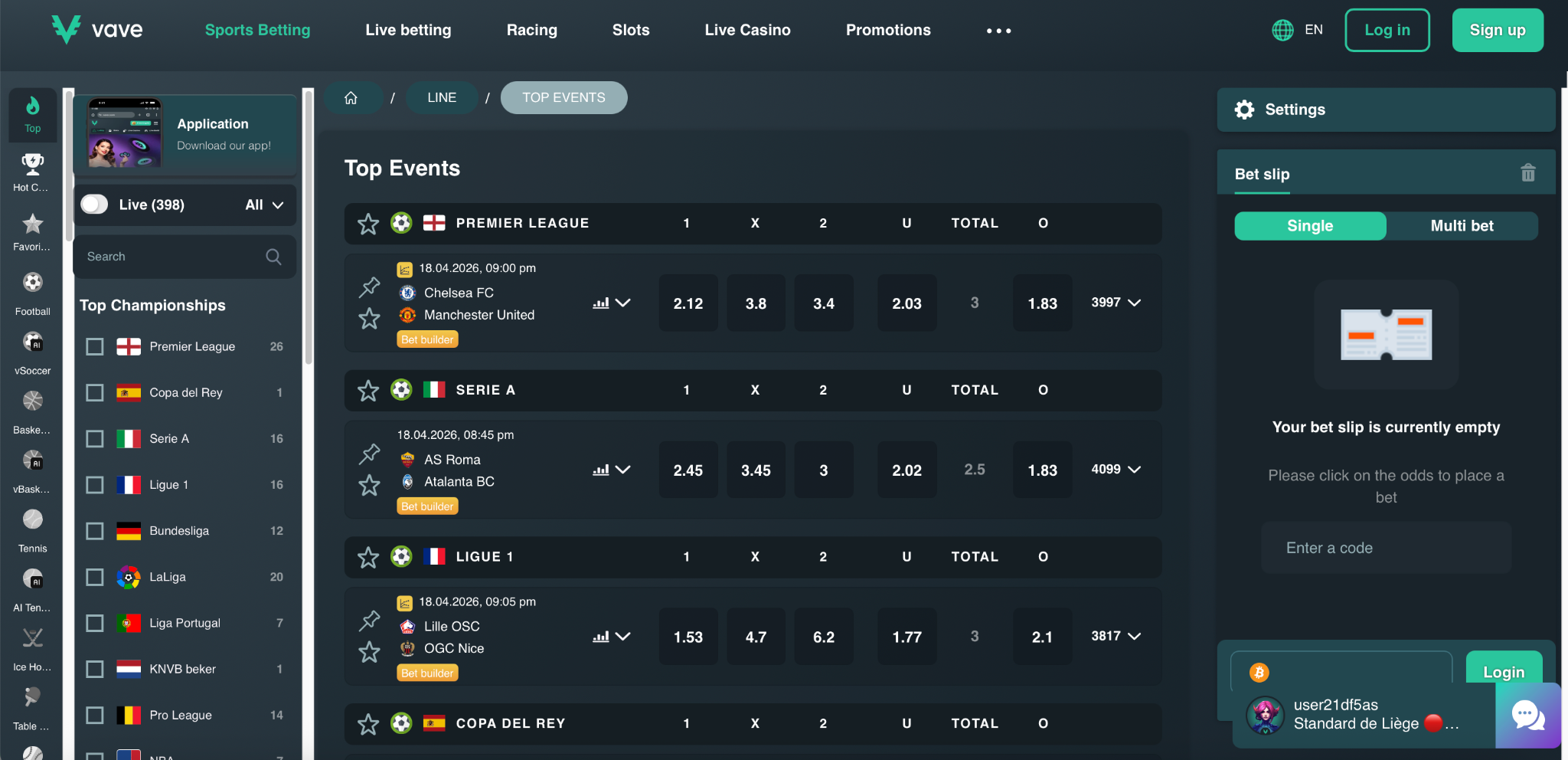Check the Ligue 1 championship checkbox
Image resolution: width=1568 pixels, height=760 pixels.
point(95,485)
